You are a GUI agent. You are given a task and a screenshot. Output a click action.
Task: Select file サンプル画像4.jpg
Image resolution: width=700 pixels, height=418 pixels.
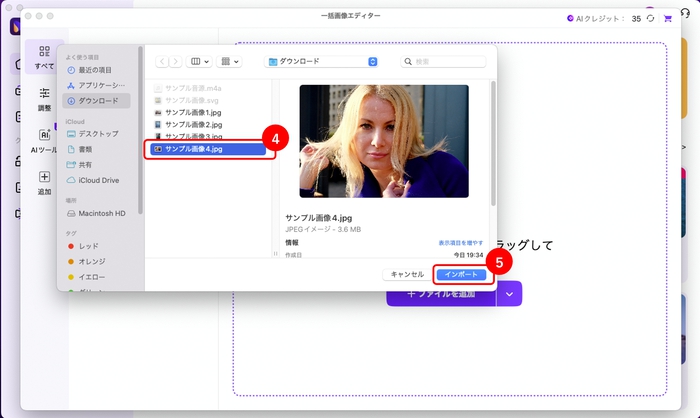click(x=208, y=149)
